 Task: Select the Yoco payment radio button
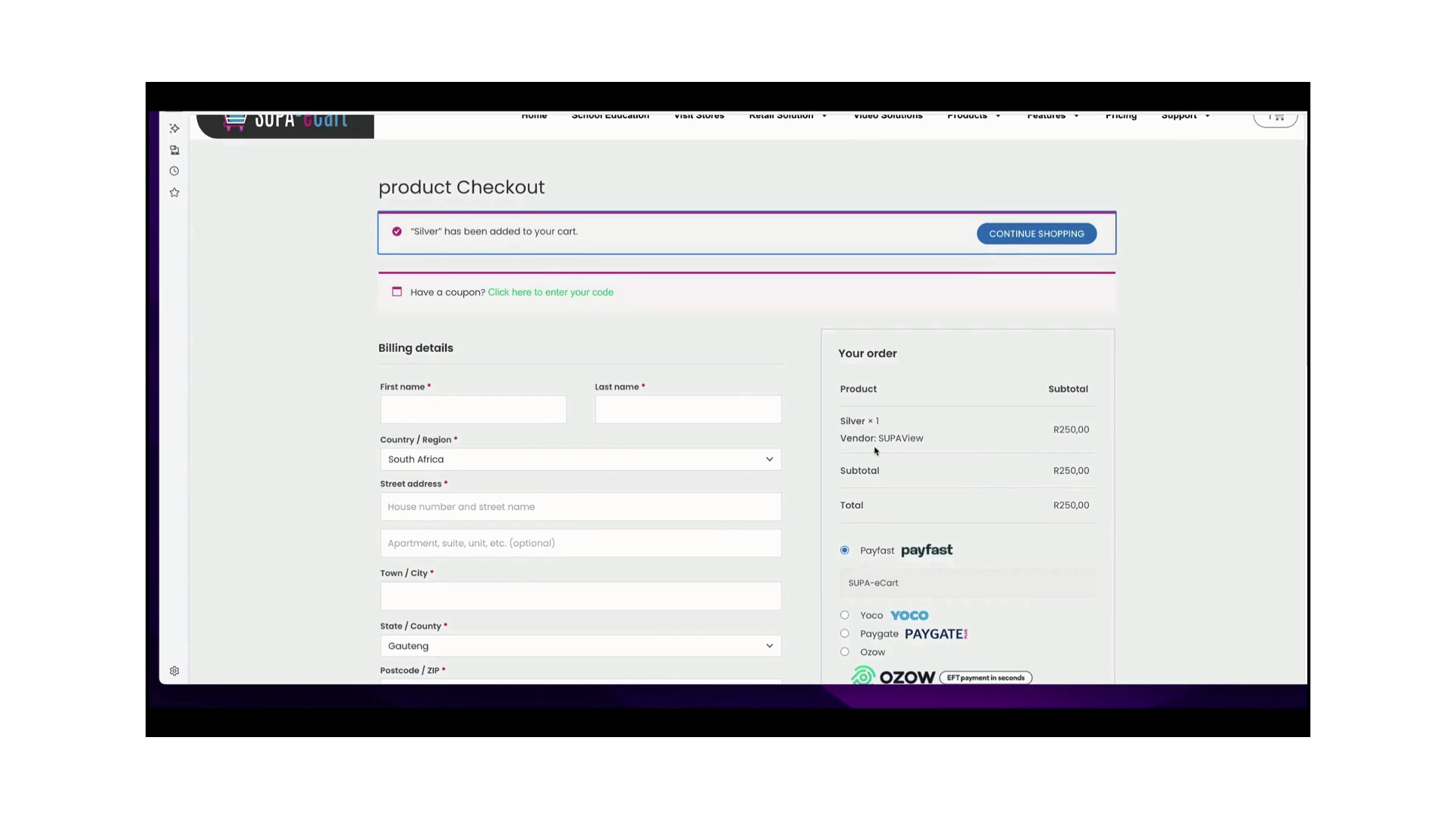pos(845,615)
